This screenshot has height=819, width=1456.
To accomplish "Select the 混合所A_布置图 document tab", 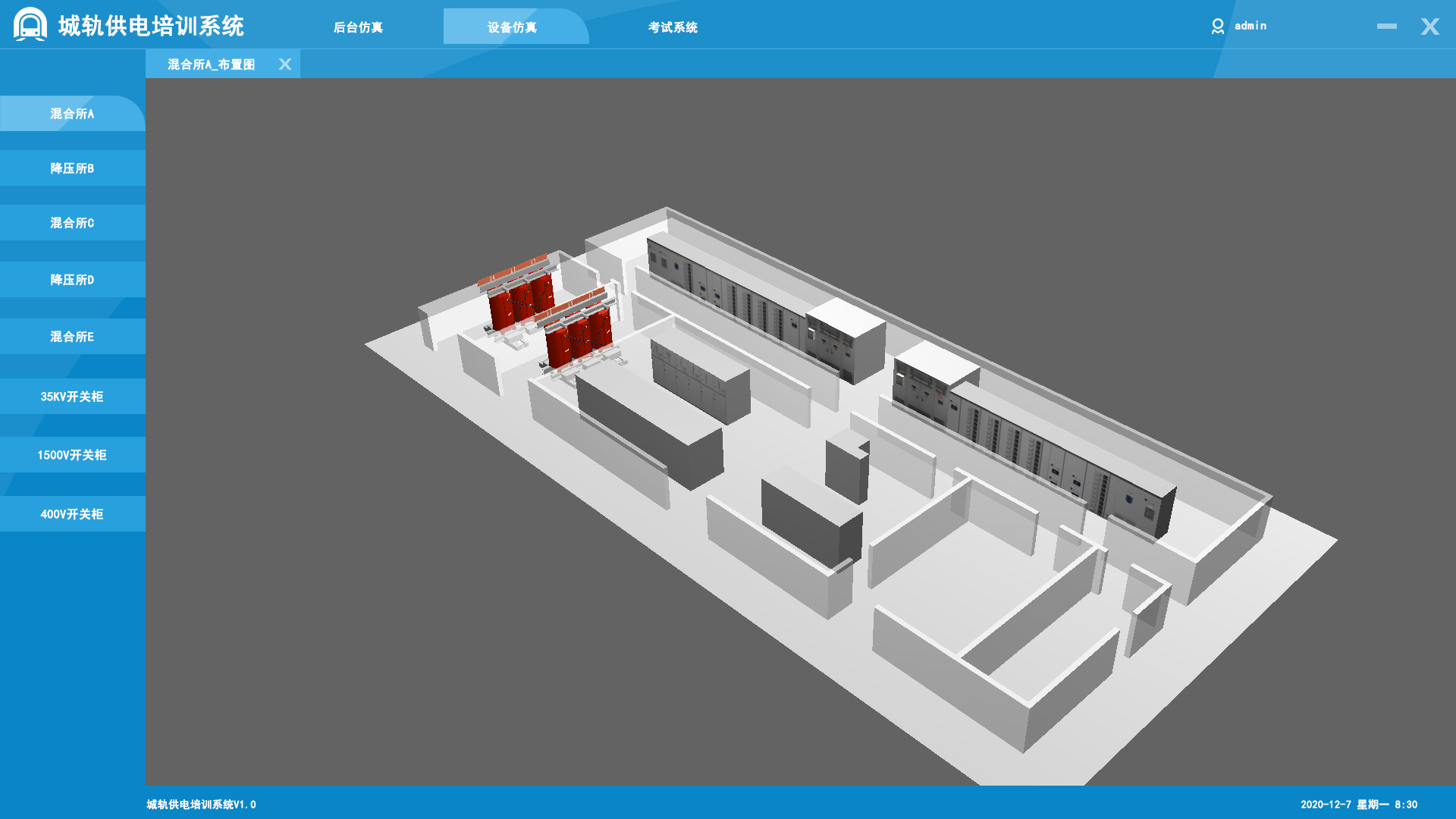I will click(x=211, y=64).
